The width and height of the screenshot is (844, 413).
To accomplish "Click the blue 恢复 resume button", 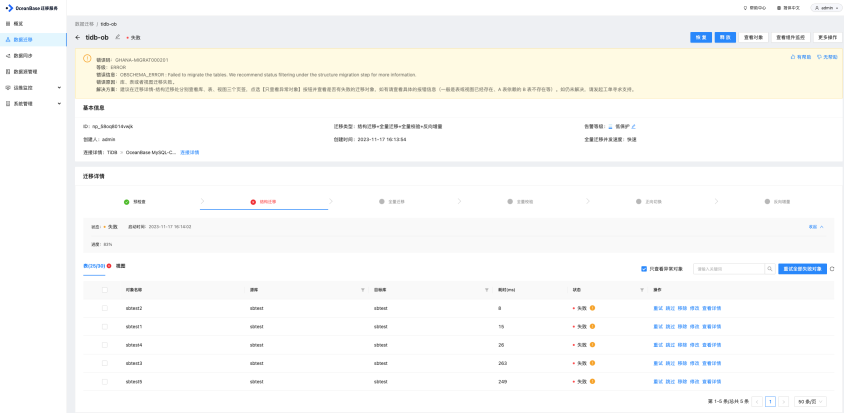I will (701, 38).
